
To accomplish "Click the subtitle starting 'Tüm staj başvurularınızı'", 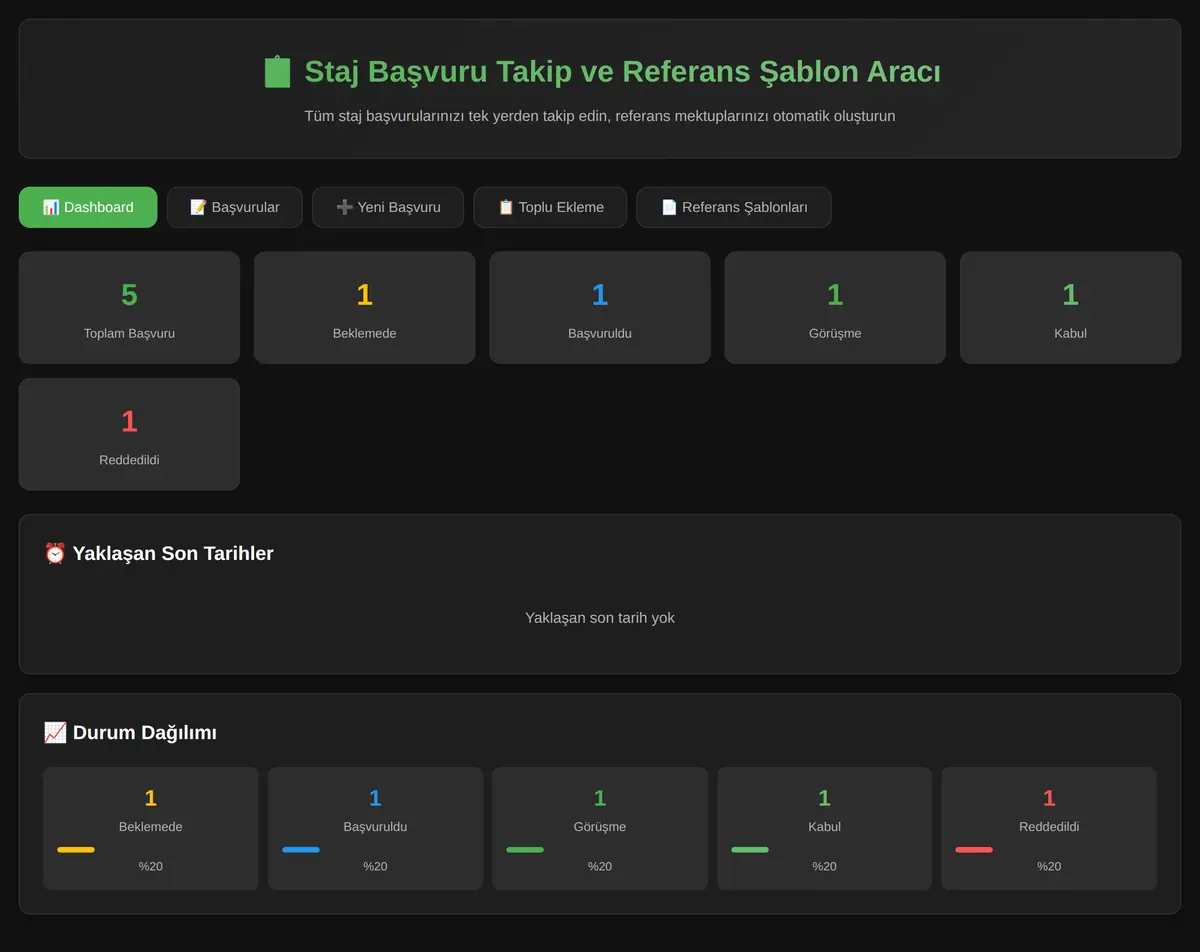I will coord(600,116).
